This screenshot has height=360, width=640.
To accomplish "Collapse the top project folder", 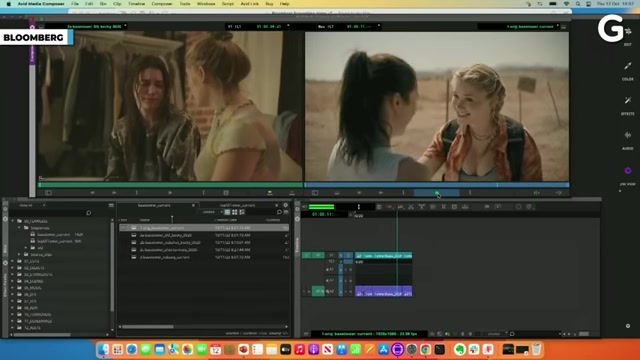I will pyautogui.click(x=13, y=221).
